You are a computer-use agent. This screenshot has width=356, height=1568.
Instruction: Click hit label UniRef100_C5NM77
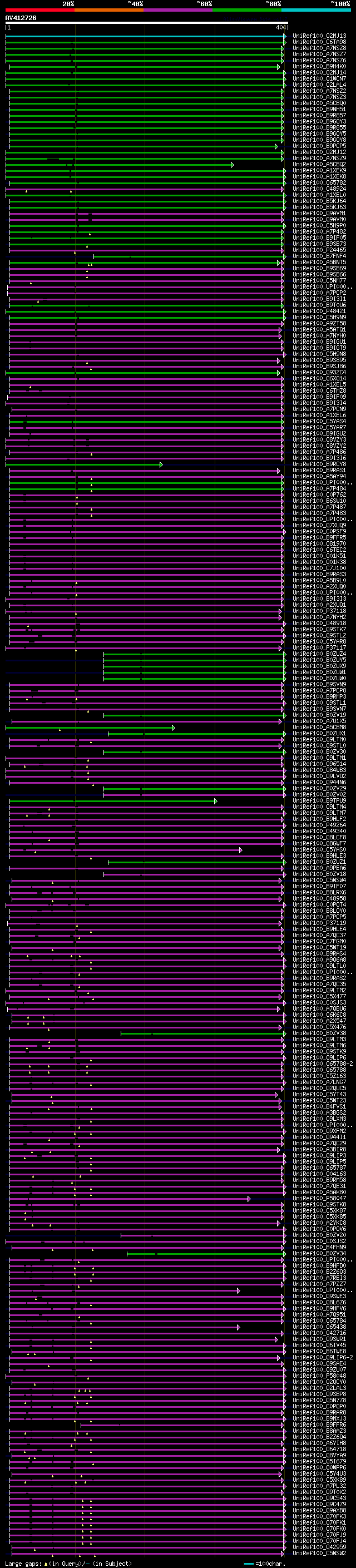(x=319, y=280)
